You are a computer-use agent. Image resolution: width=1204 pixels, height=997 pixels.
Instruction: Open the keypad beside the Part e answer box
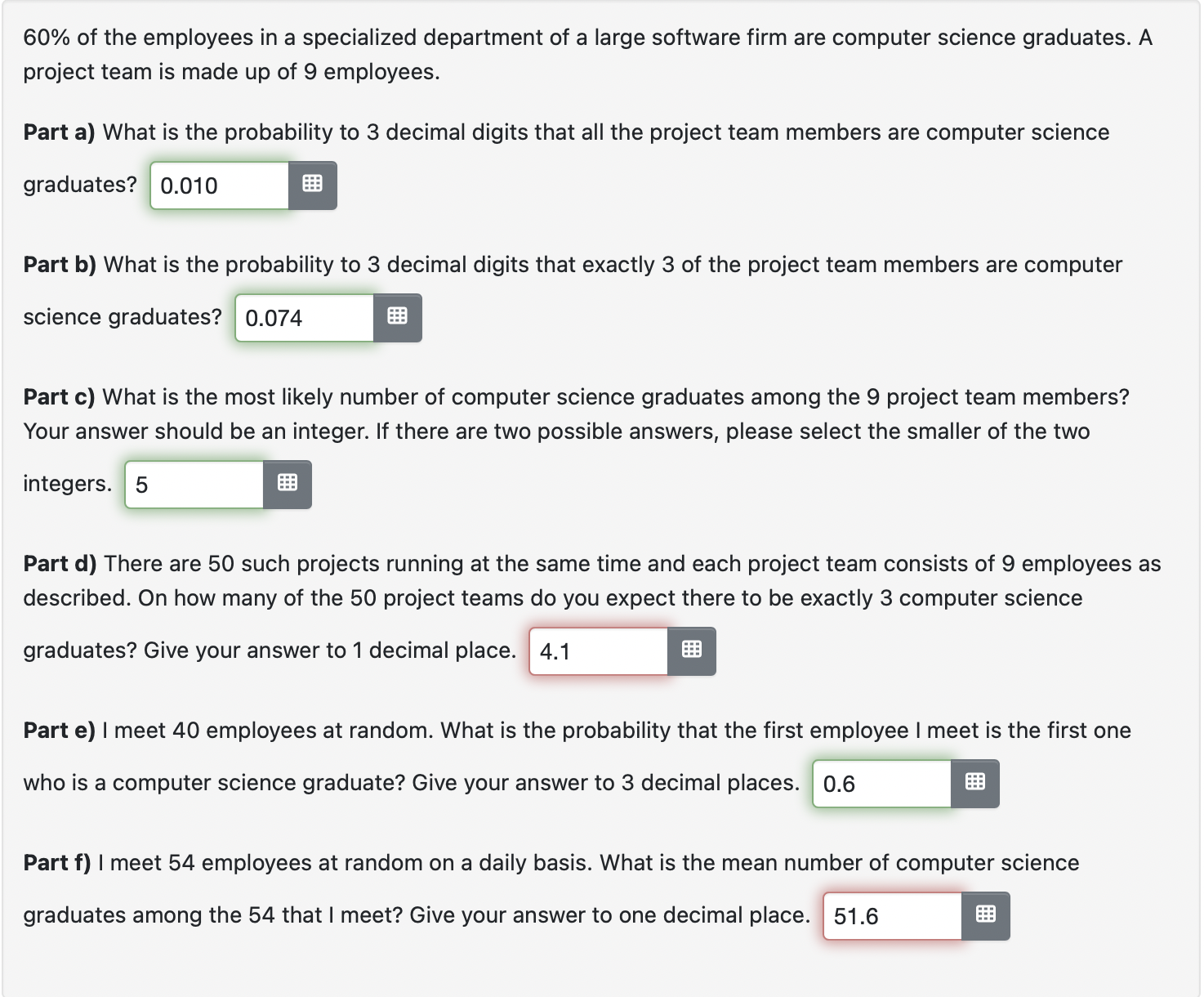[x=974, y=783]
